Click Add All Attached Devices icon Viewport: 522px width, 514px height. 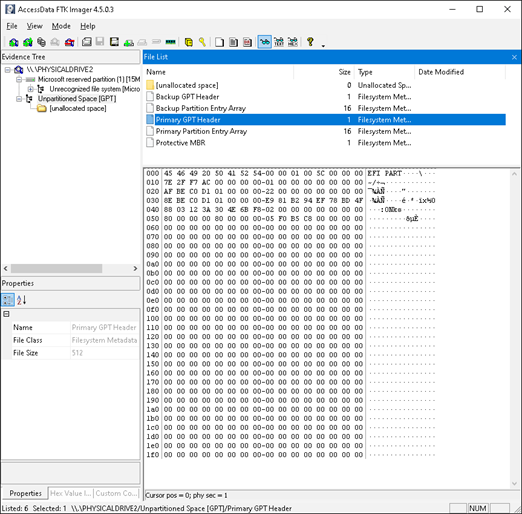click(28, 42)
